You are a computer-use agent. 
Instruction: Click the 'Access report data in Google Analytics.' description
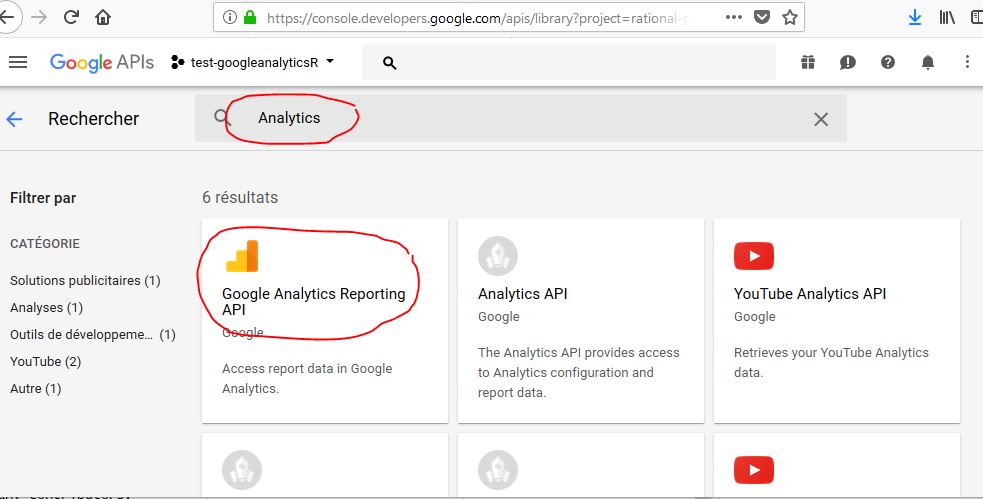[307, 378]
